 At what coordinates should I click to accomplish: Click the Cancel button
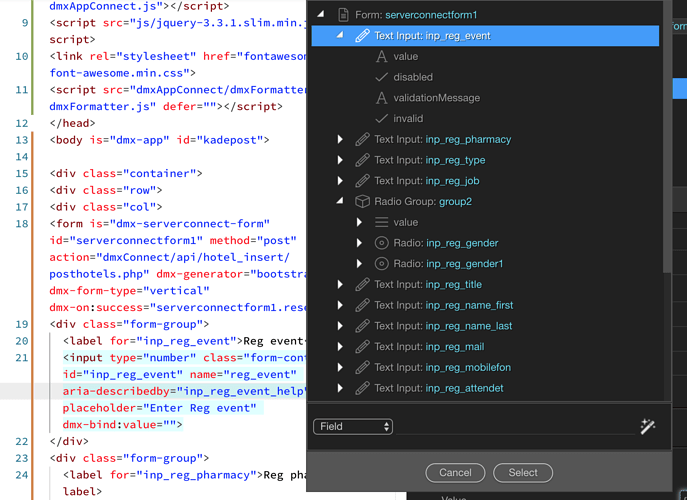coord(455,473)
